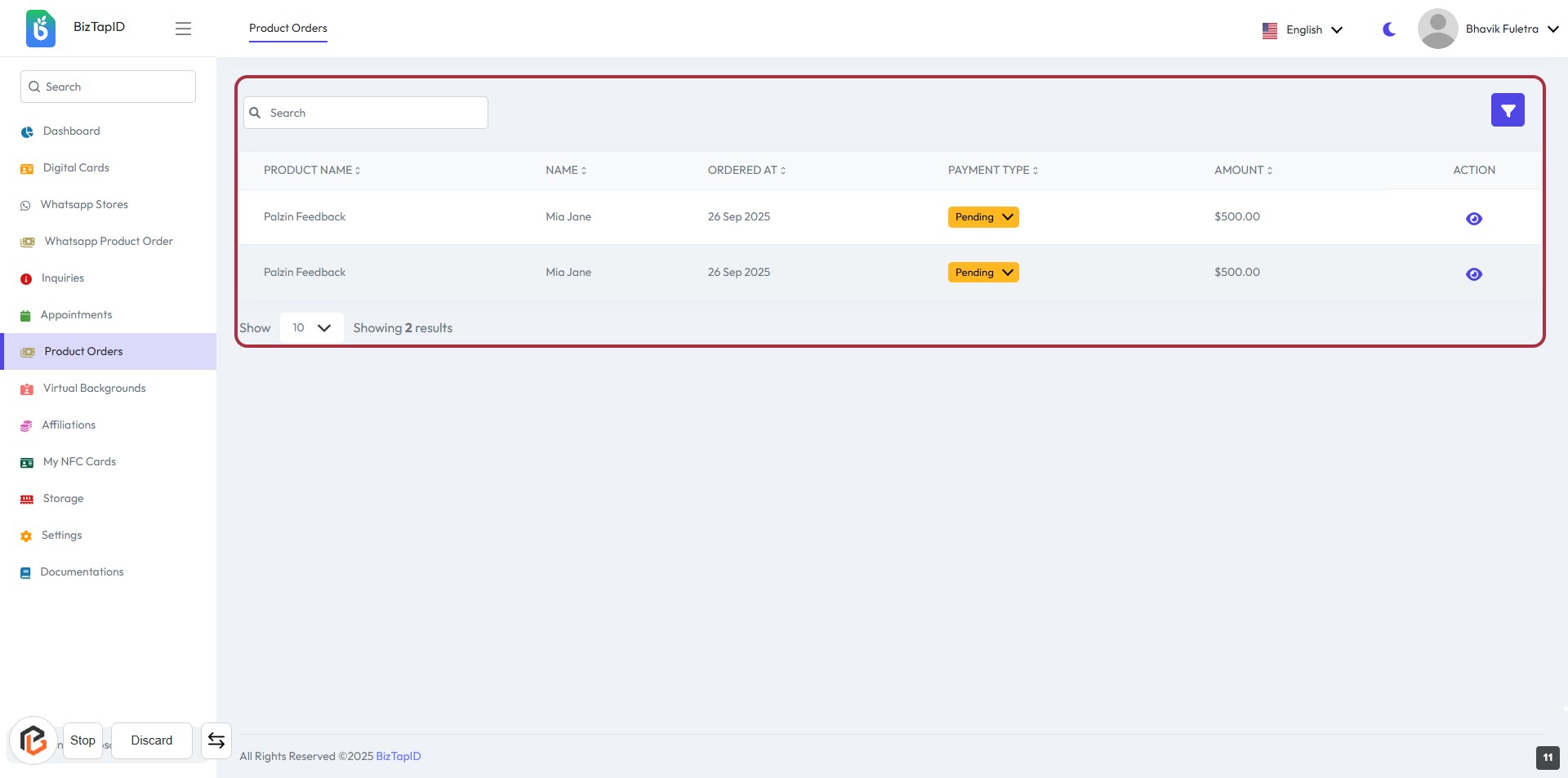Toggle dark mode with the moon icon
Image resolution: width=1568 pixels, height=778 pixels.
click(x=1388, y=29)
